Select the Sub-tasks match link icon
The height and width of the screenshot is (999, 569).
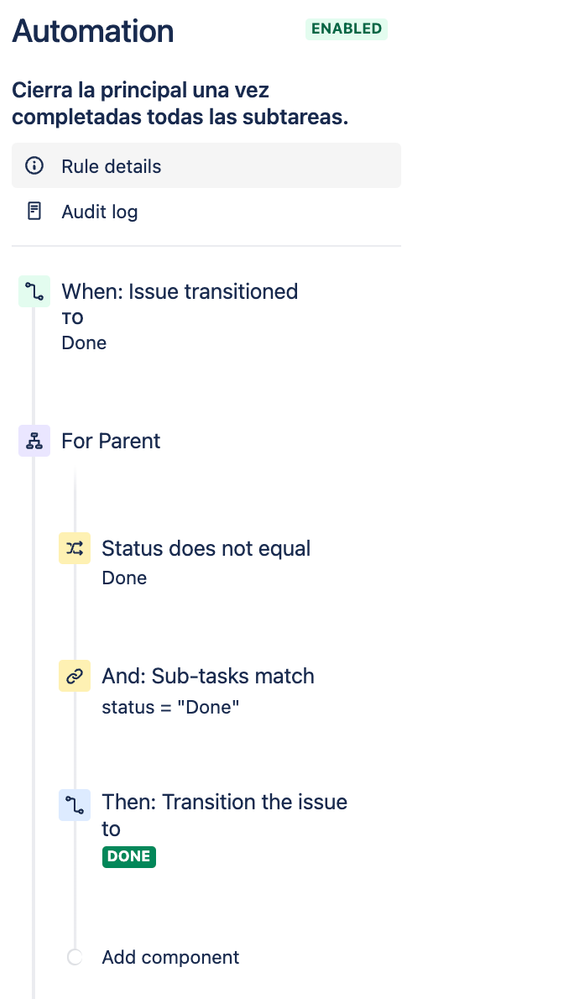(x=75, y=676)
